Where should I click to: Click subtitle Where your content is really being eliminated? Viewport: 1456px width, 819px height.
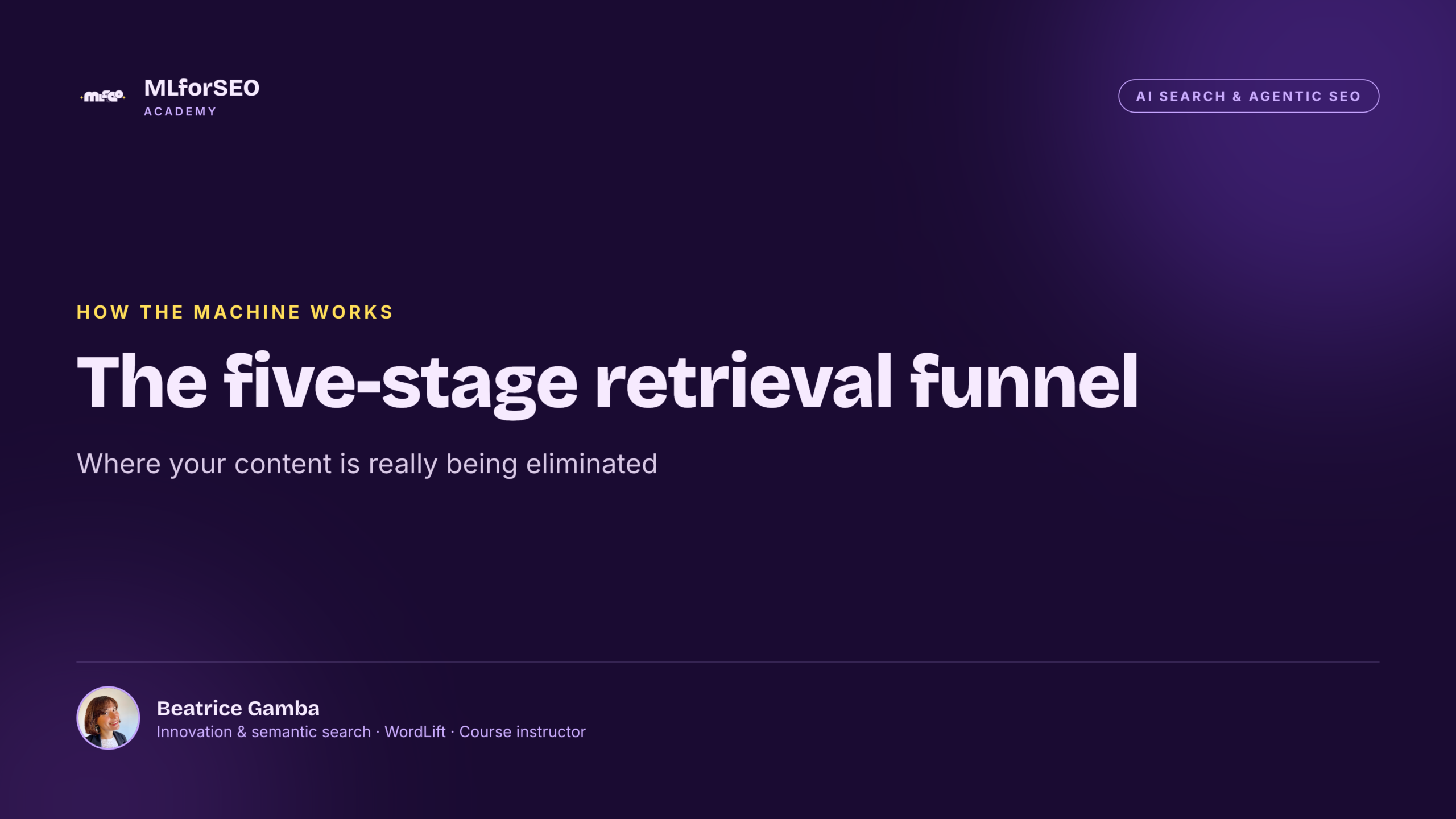coord(367,464)
